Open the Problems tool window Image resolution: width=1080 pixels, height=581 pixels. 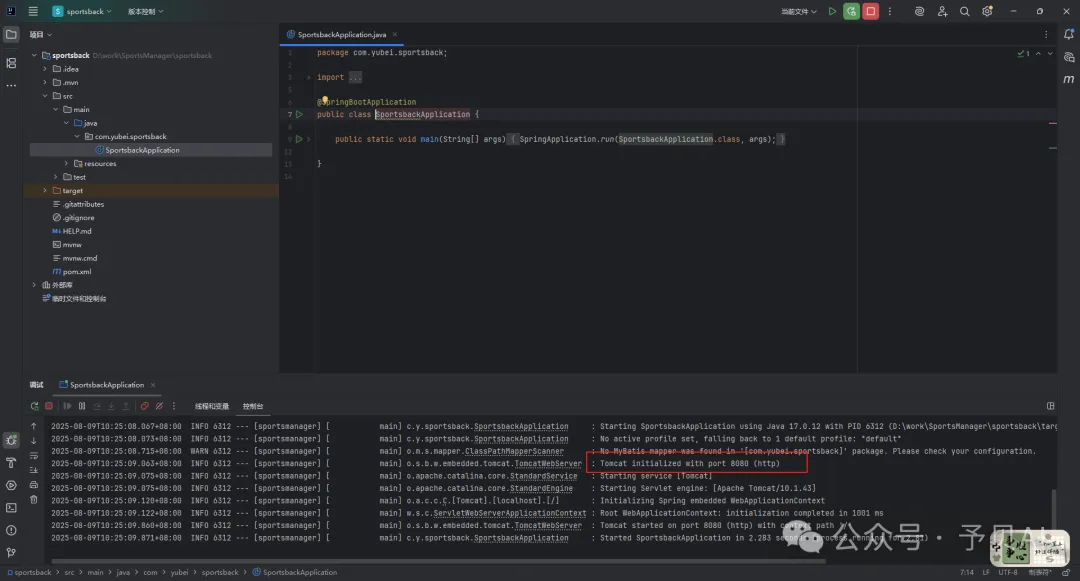coord(11,530)
